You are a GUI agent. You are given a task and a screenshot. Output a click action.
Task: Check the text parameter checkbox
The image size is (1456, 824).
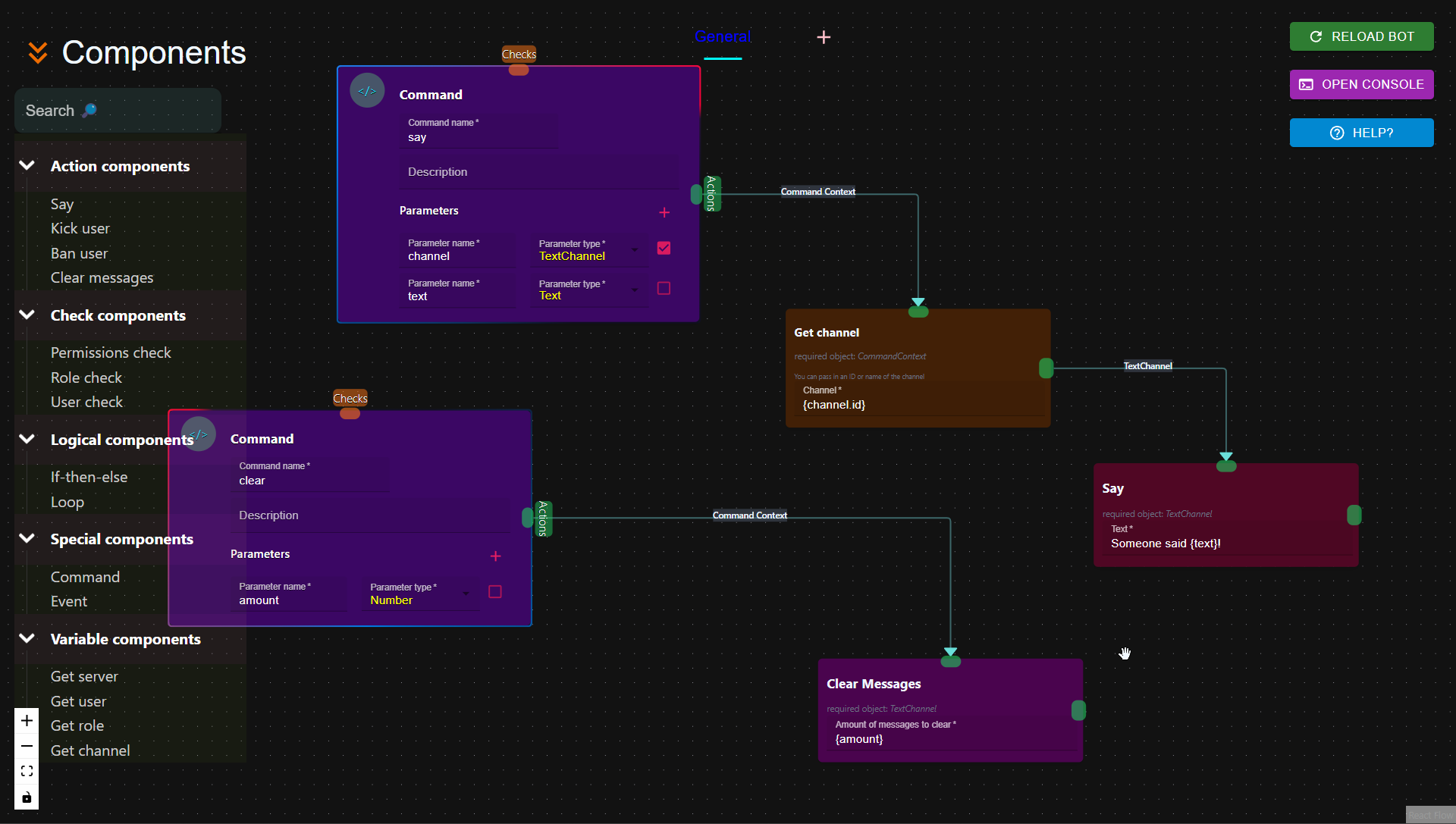click(x=664, y=288)
